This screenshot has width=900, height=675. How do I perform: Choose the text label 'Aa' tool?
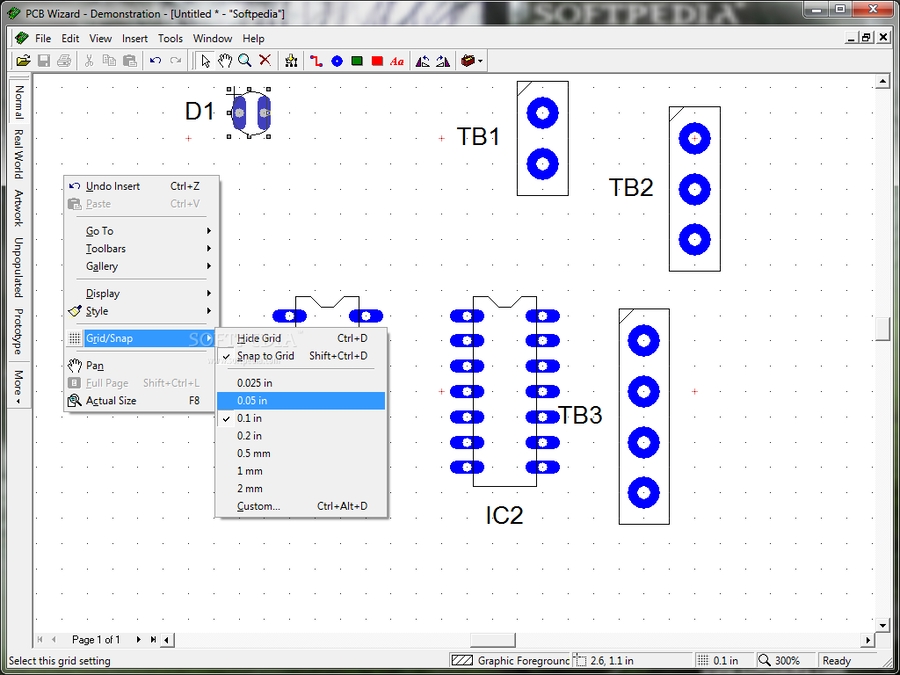[397, 61]
